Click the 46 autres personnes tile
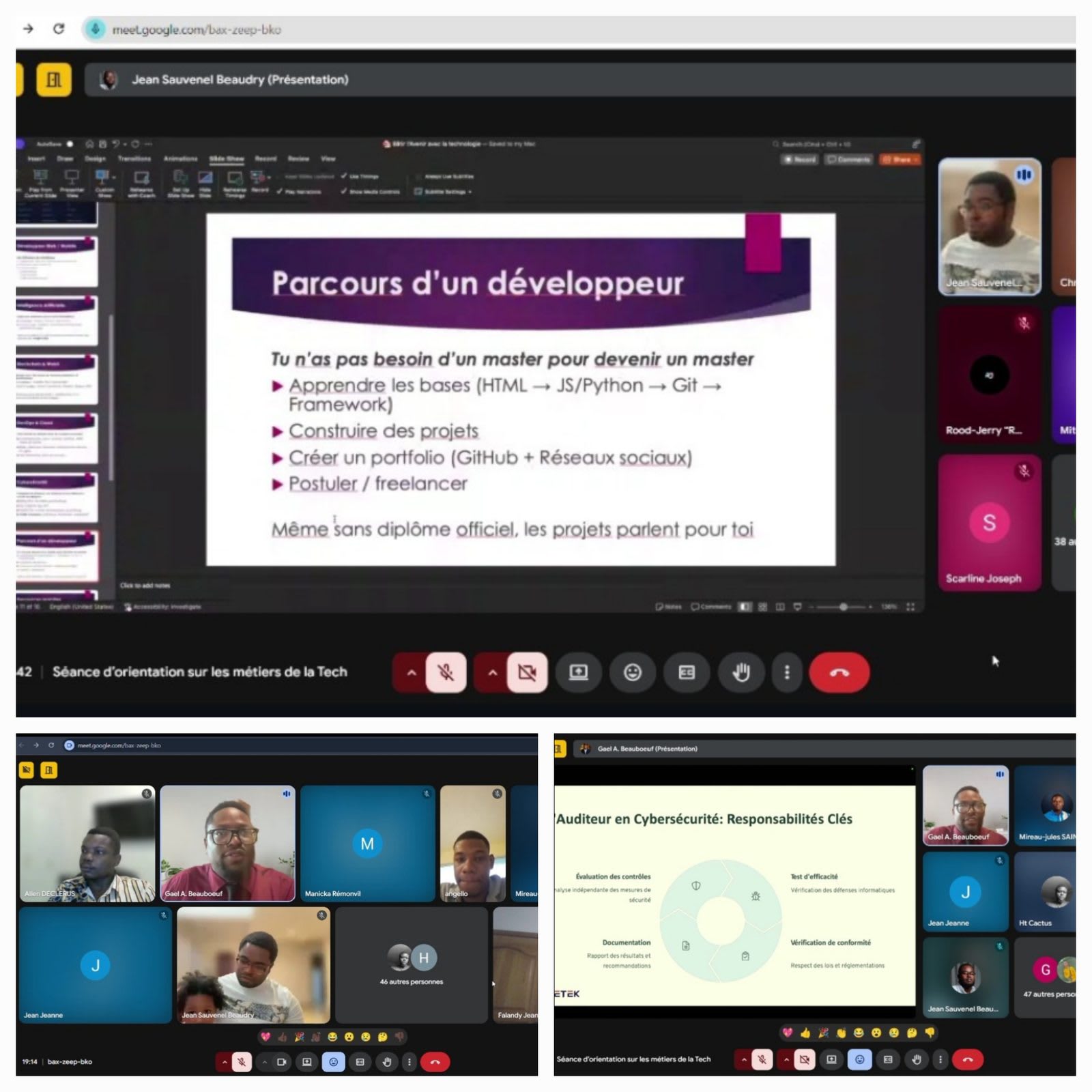1092x1092 pixels. (412, 965)
